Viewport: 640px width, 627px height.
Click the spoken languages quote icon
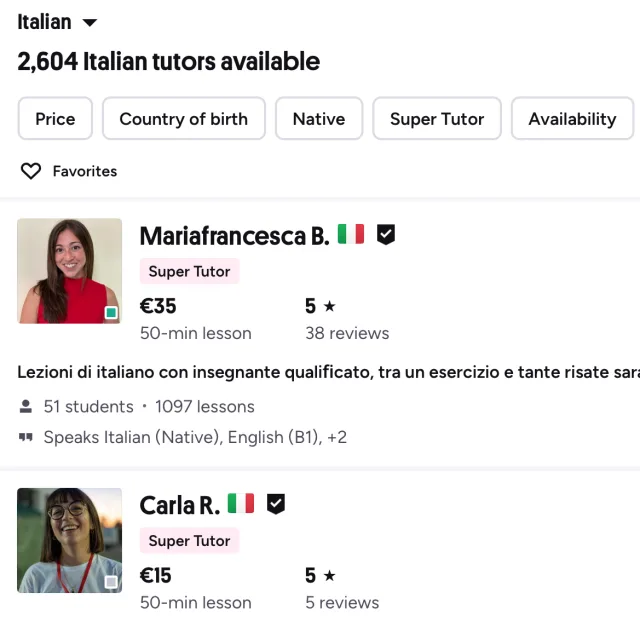coord(26,437)
